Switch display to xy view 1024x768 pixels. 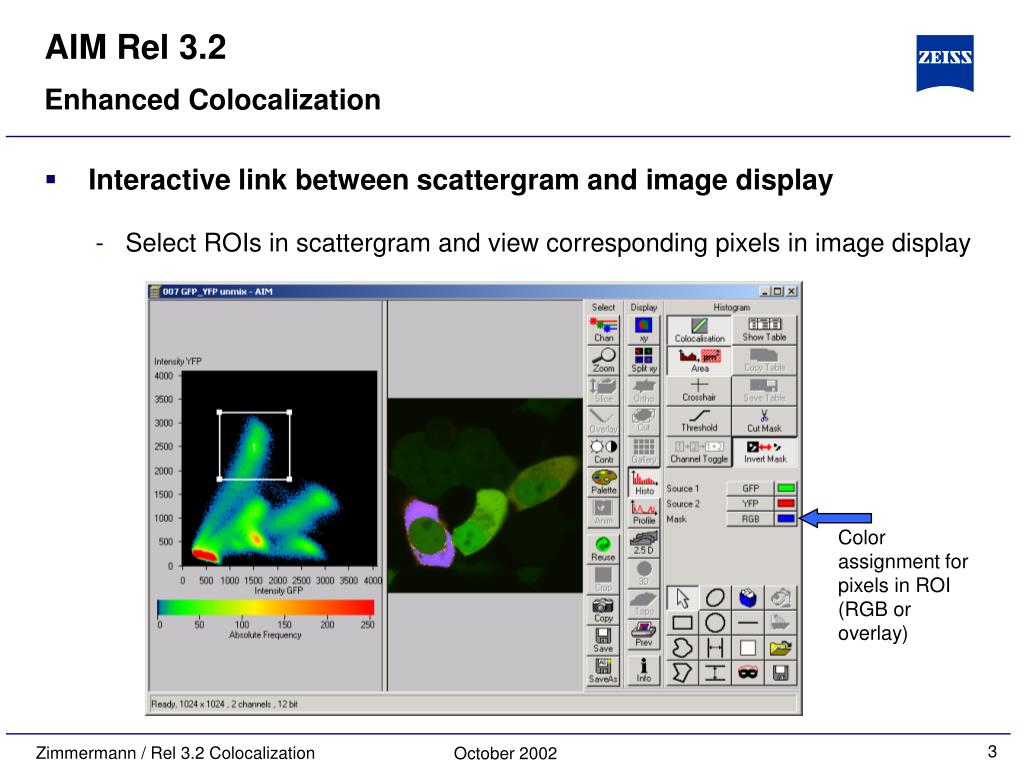click(x=644, y=330)
